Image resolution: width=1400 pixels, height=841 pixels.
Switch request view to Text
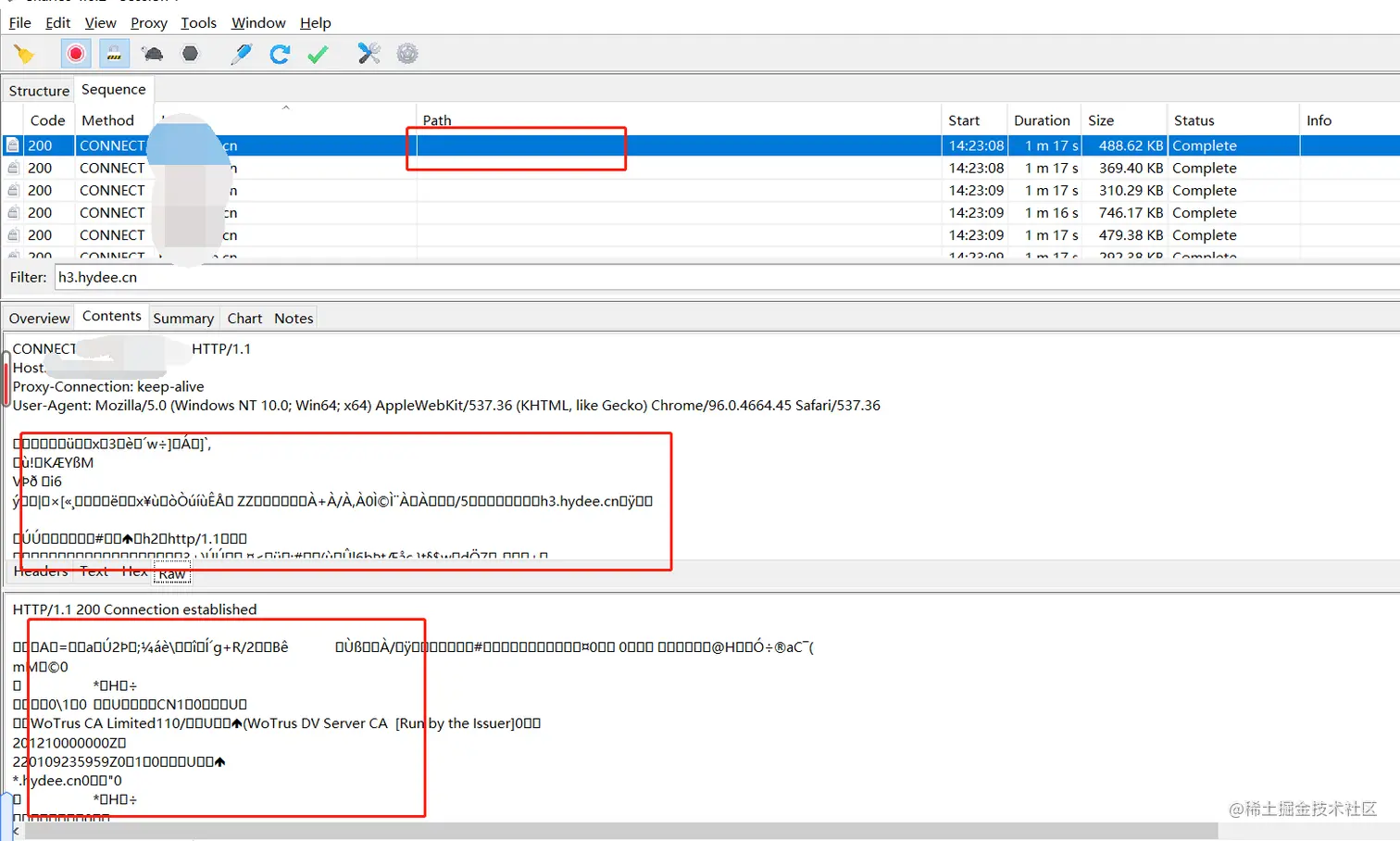(94, 571)
